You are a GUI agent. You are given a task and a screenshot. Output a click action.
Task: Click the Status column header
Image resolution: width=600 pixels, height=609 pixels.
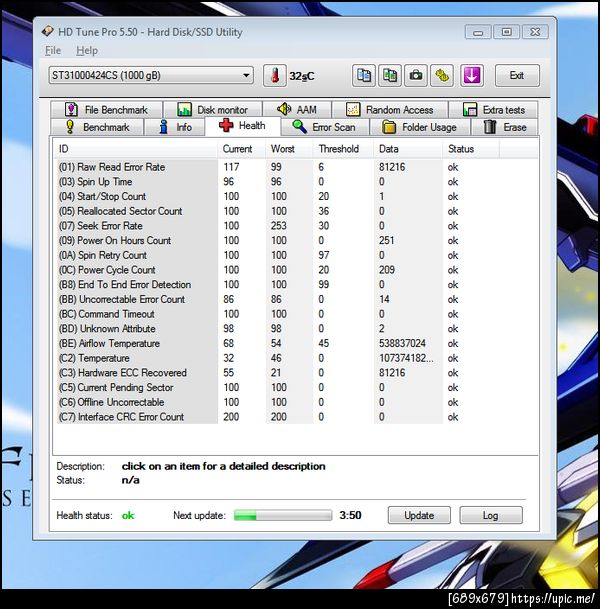coord(471,149)
